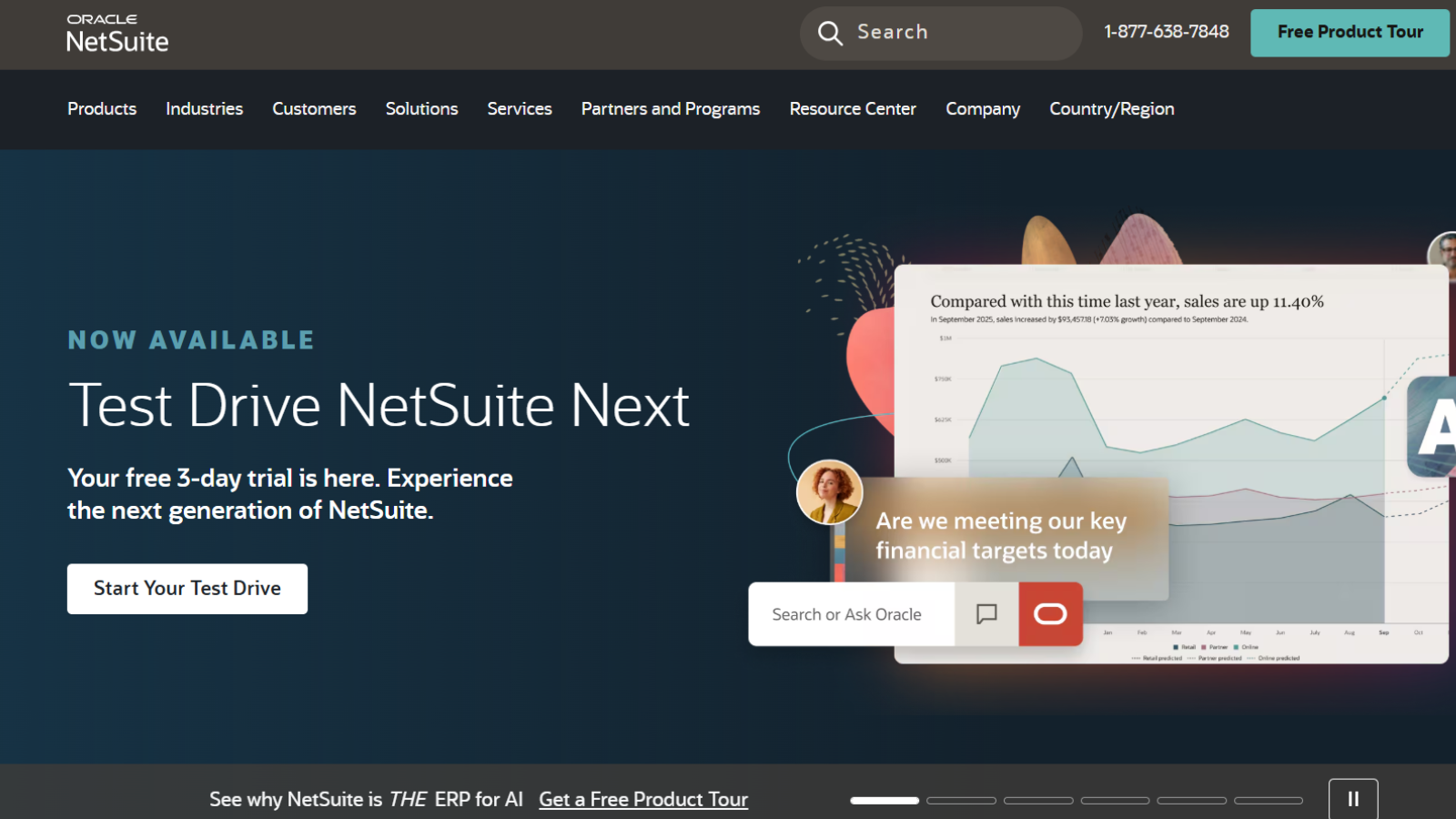Open the Services menu
Image resolution: width=1456 pixels, height=819 pixels.
(x=520, y=109)
